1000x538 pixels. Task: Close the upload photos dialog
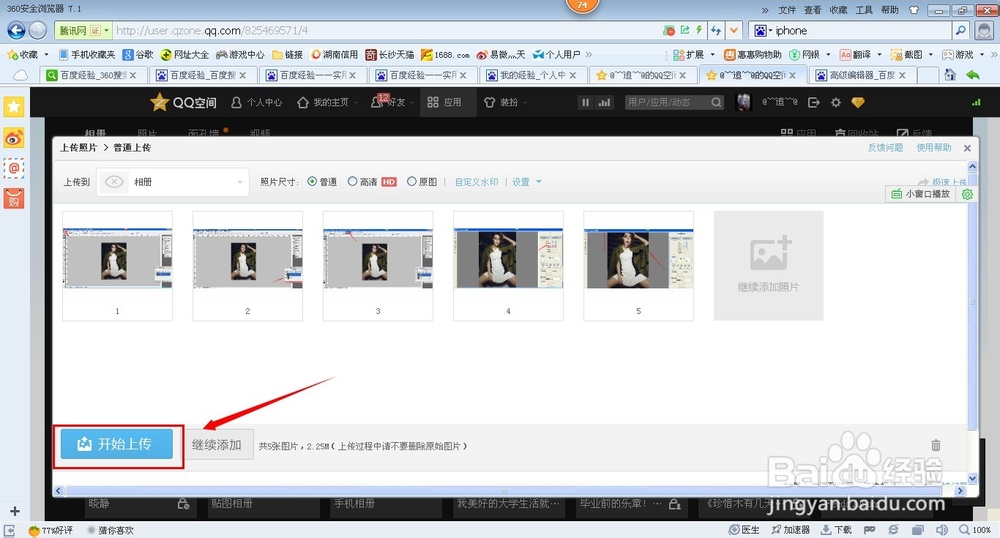point(967,148)
